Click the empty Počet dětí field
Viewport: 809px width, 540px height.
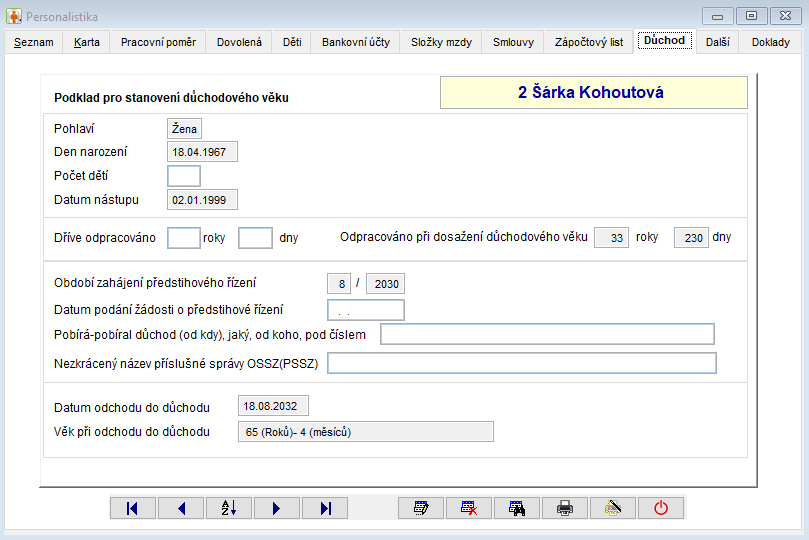pos(184,176)
